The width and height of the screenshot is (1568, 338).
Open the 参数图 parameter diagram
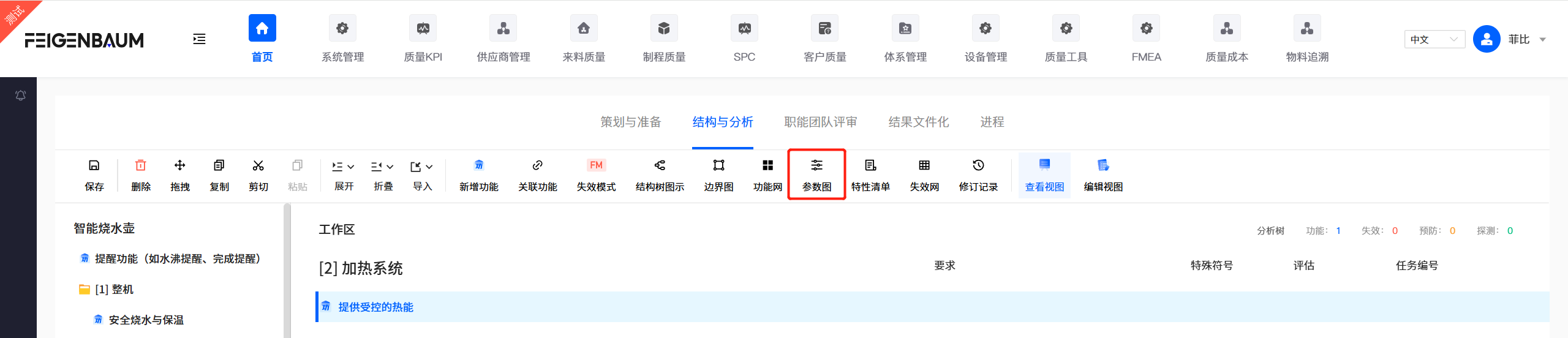point(817,175)
